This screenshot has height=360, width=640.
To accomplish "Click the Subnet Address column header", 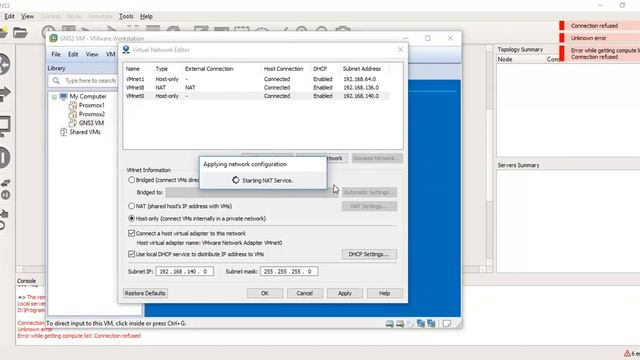I will [x=362, y=69].
